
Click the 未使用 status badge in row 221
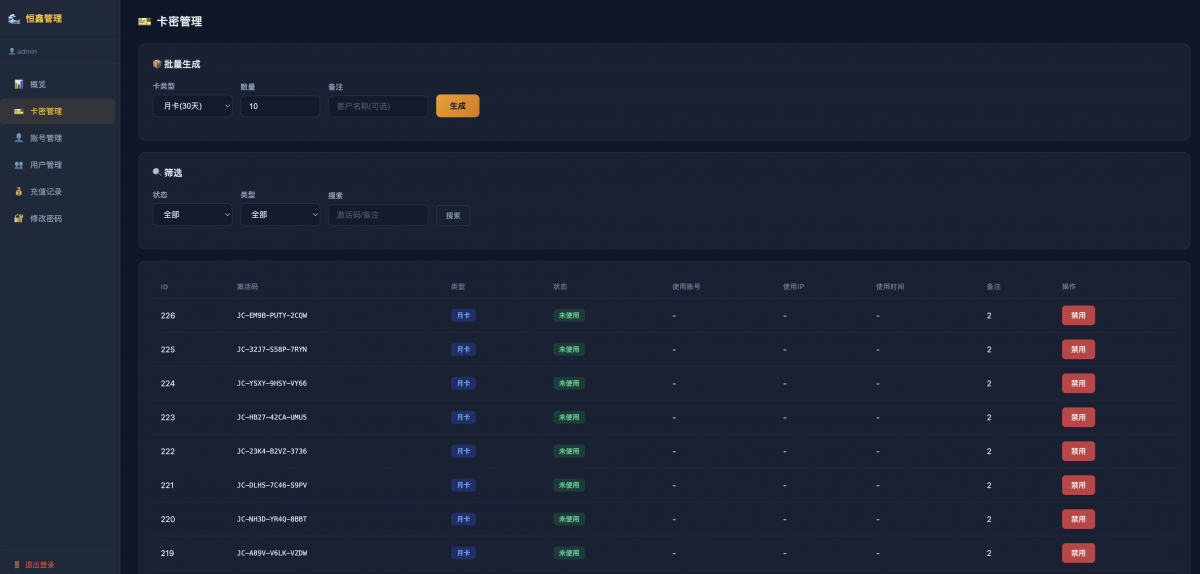point(569,485)
